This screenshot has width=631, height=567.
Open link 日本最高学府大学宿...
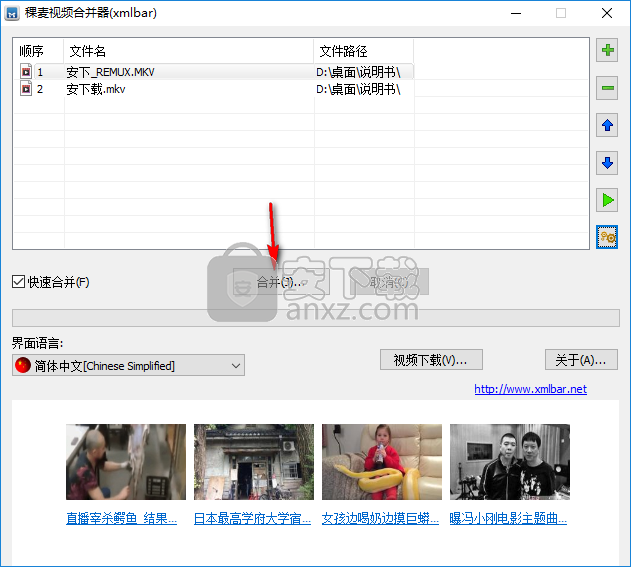(x=252, y=518)
